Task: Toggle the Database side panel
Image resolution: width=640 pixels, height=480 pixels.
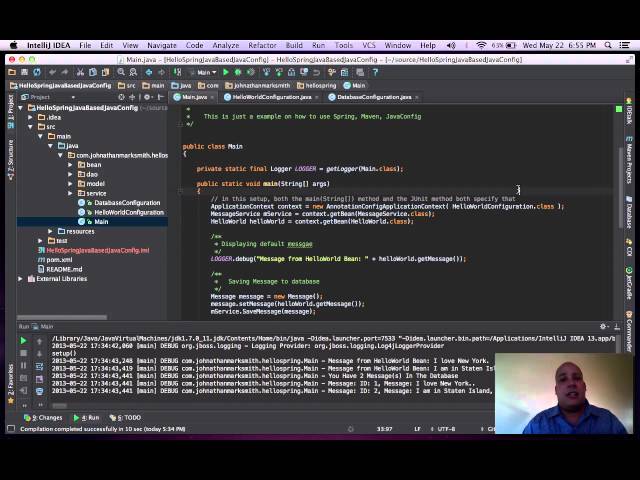Action: [629, 212]
